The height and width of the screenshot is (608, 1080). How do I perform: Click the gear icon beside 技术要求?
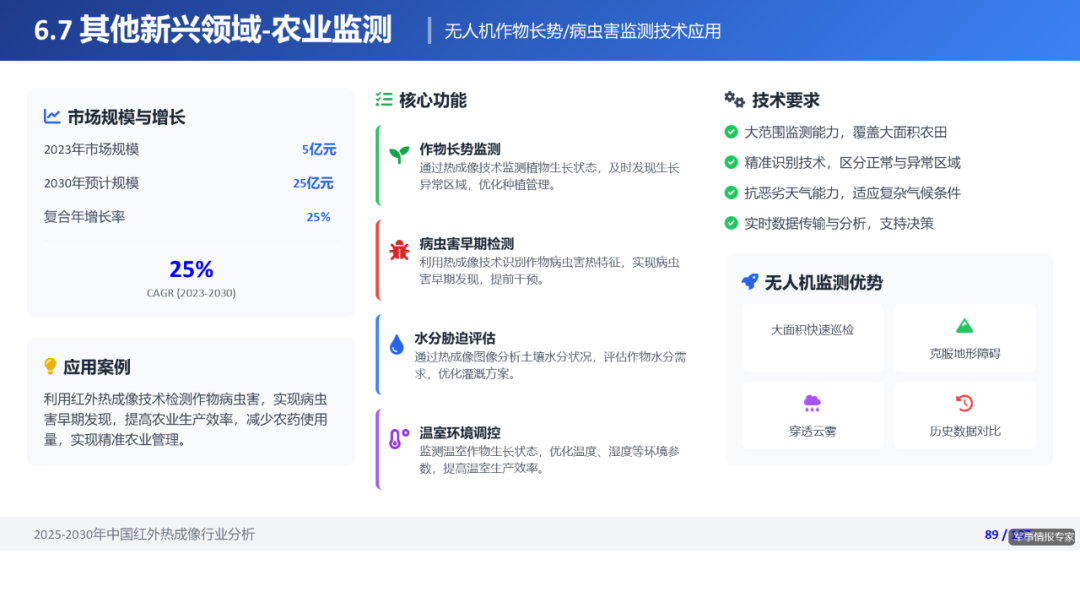(x=733, y=100)
